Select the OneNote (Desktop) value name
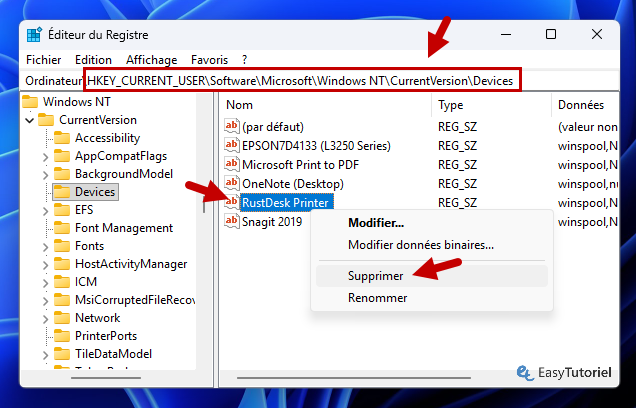This screenshot has height=408, width=636. 293,183
